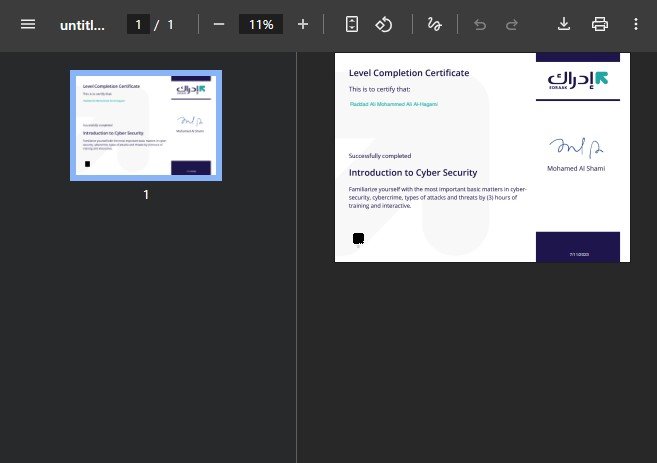Click the Edraak logo on the certificate
The width and height of the screenshot is (657, 463).
(578, 78)
